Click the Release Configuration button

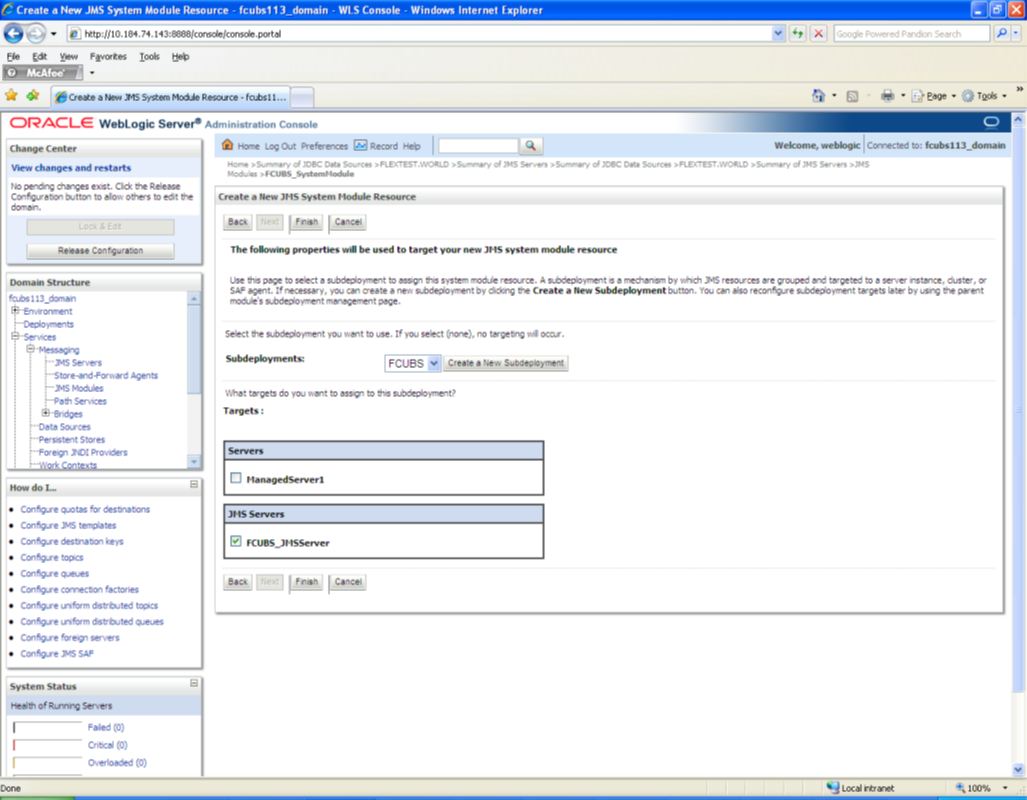click(x=100, y=250)
